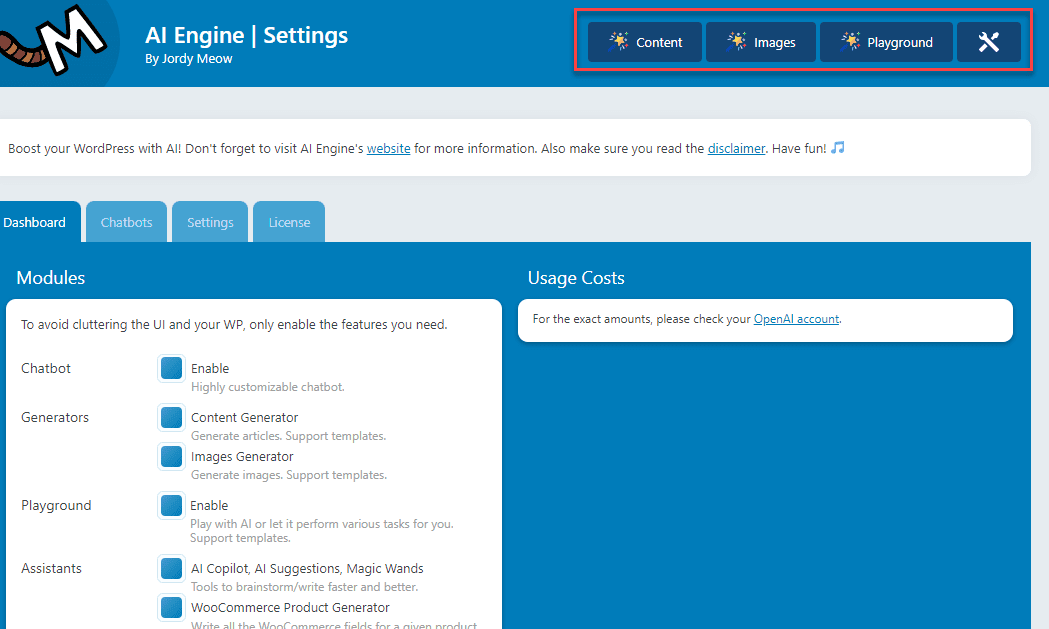
Task: Read the disclaimer link
Action: click(x=736, y=148)
